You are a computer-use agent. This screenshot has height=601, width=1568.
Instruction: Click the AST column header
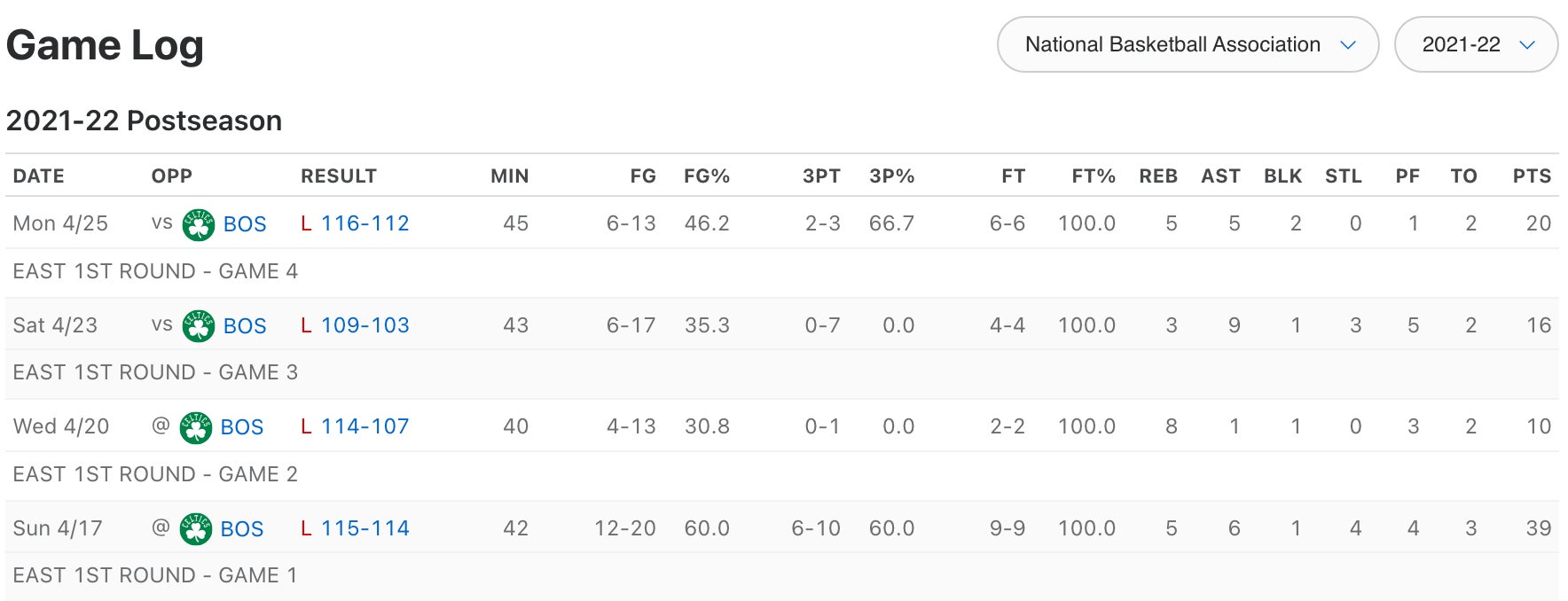click(x=1220, y=176)
